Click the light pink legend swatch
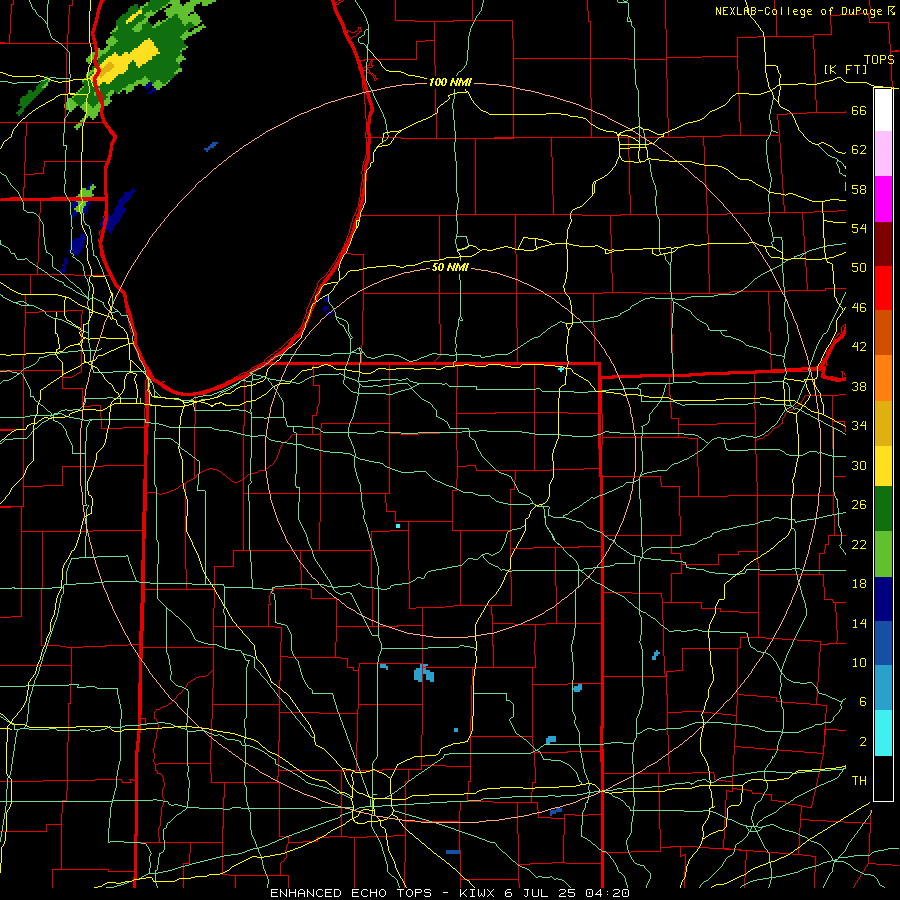This screenshot has height=900, width=900. 883,154
